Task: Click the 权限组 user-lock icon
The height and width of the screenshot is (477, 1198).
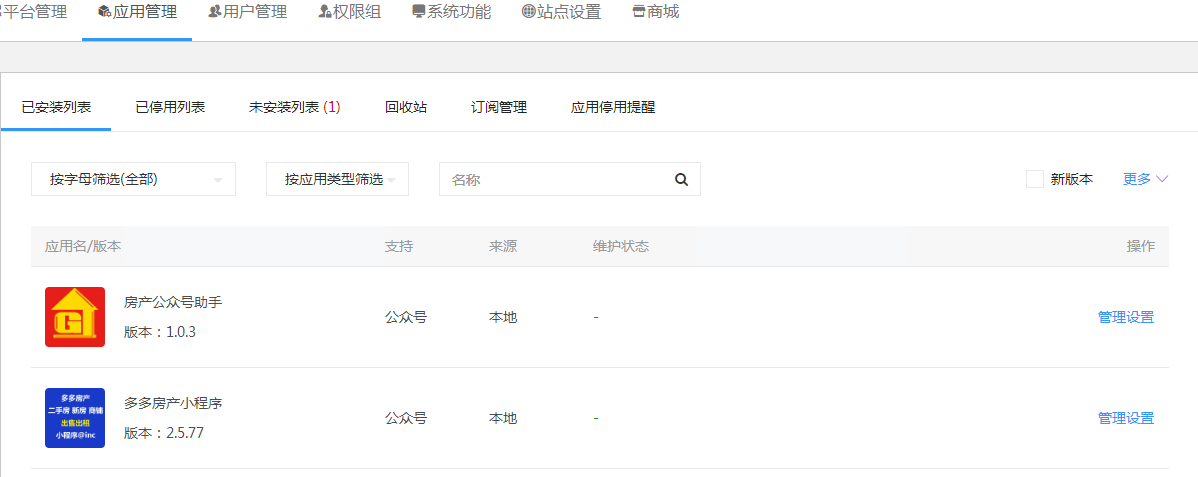Action: pyautogui.click(x=325, y=11)
